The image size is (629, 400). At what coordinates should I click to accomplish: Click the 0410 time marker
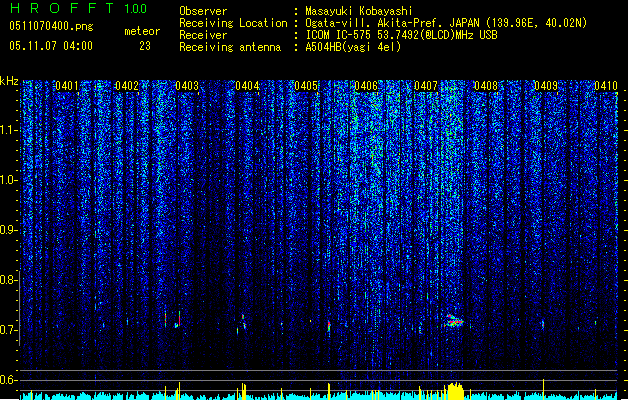[606, 86]
